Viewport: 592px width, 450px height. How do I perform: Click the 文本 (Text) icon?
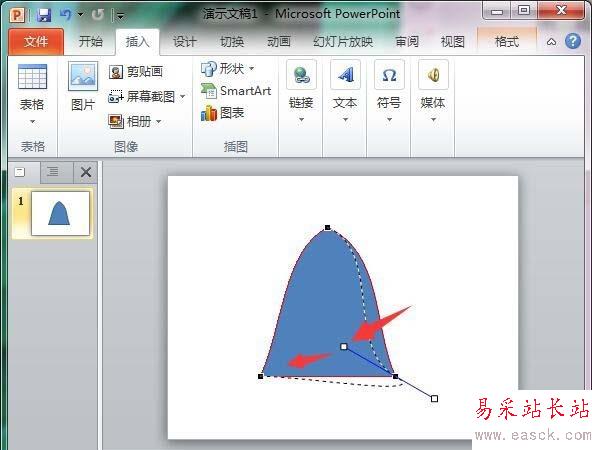pos(345,75)
